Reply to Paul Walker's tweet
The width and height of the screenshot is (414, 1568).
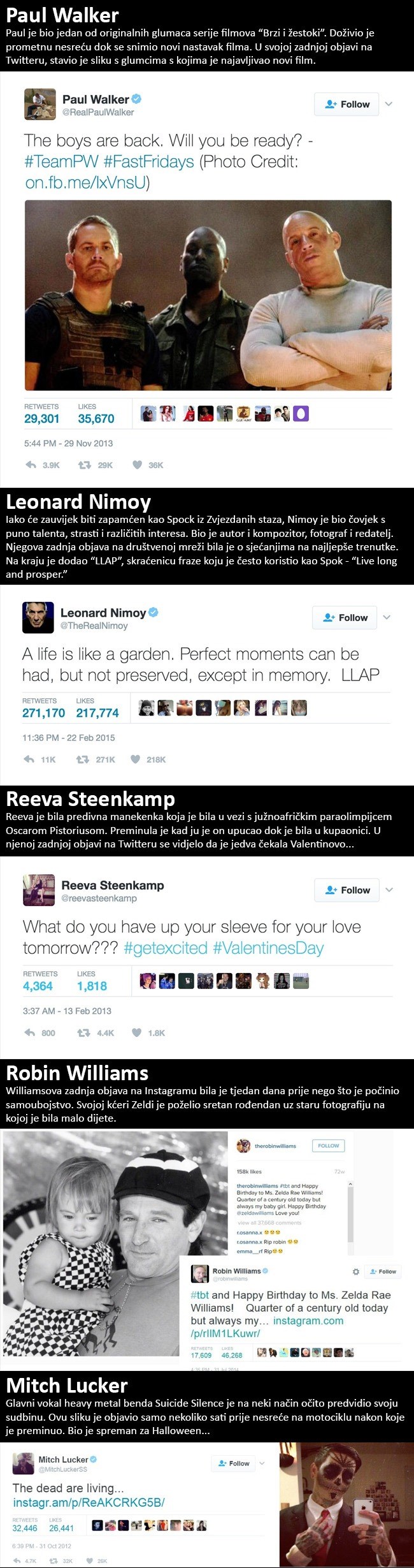[31, 465]
